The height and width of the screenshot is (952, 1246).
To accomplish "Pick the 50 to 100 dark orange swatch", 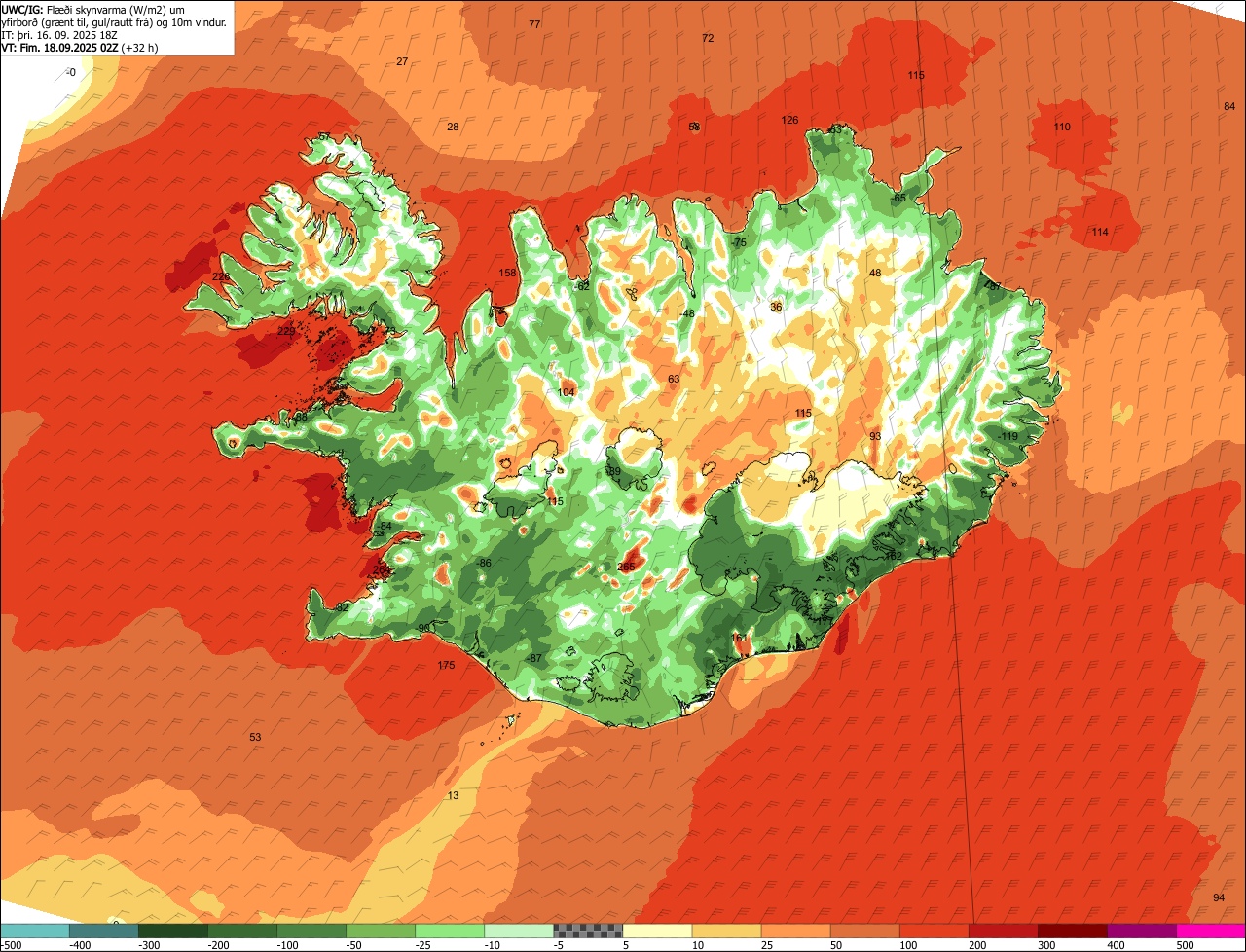I will (864, 931).
